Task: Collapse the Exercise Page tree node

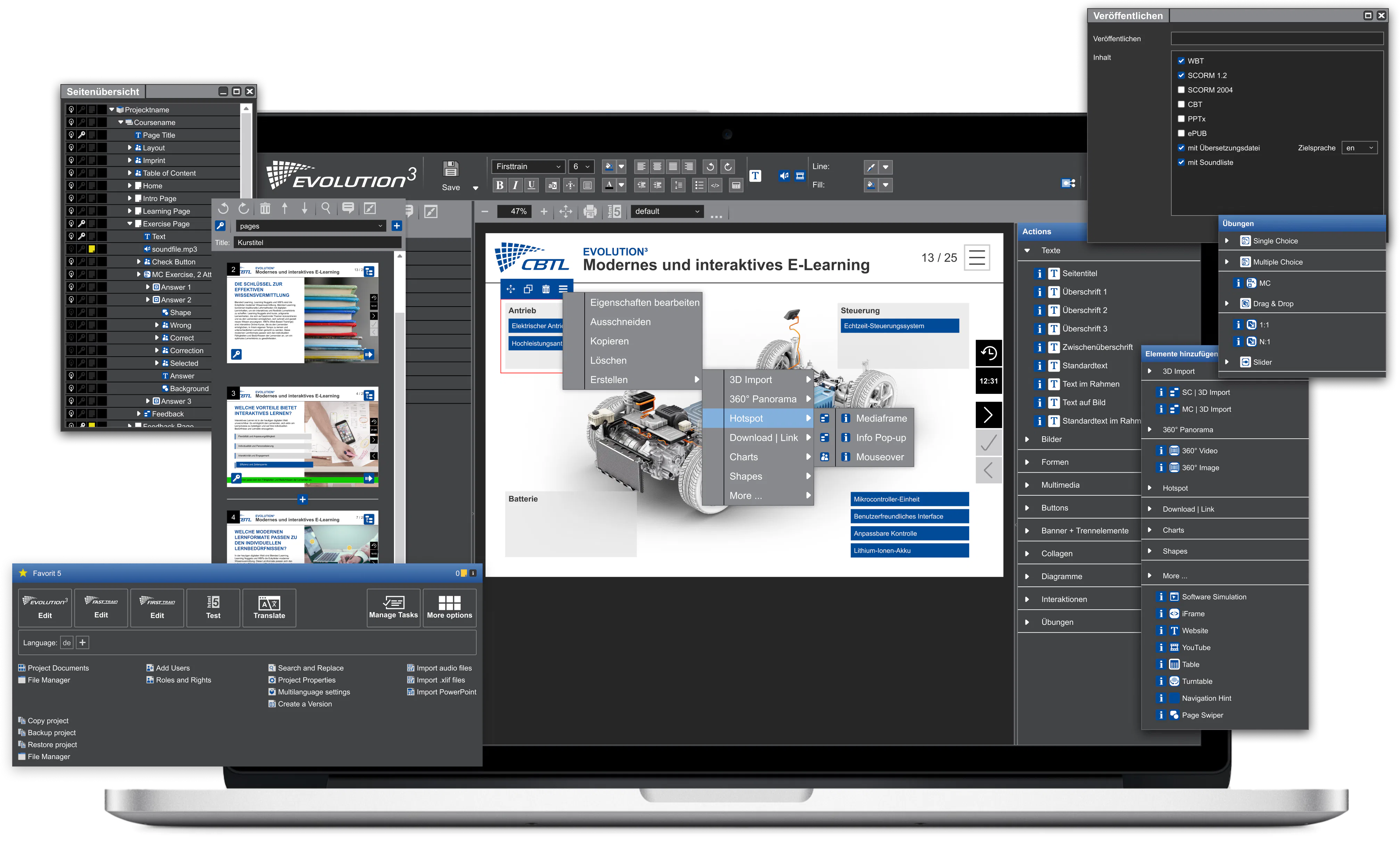Action: tap(129, 224)
